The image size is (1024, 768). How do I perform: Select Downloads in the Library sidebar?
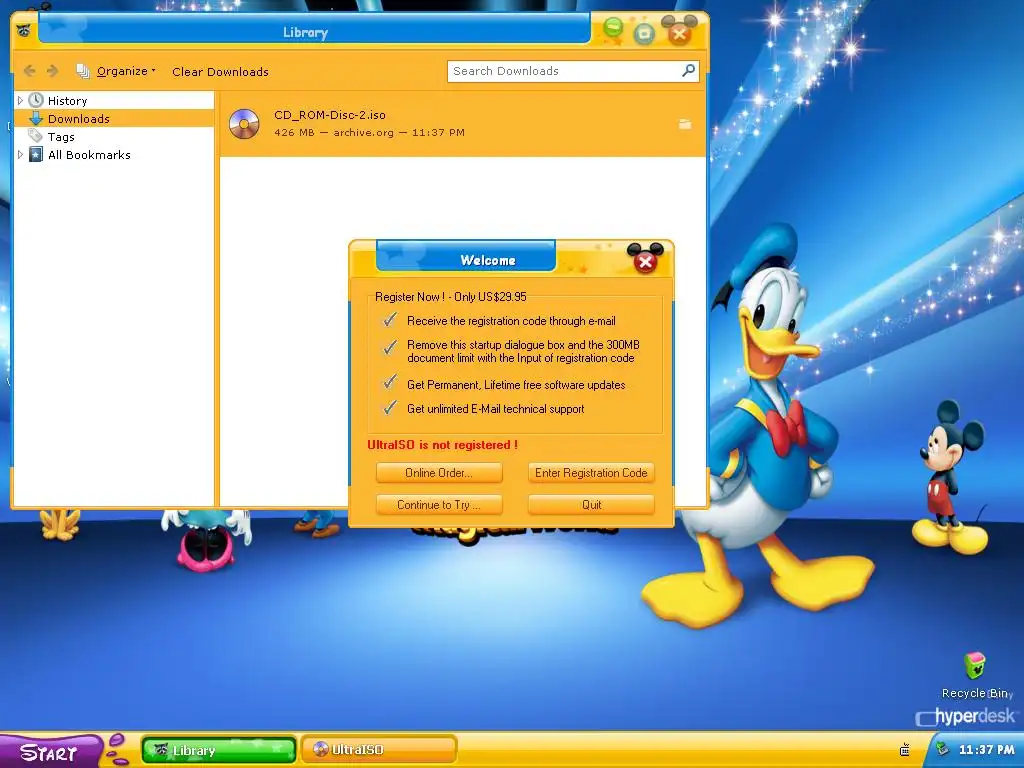pos(78,119)
